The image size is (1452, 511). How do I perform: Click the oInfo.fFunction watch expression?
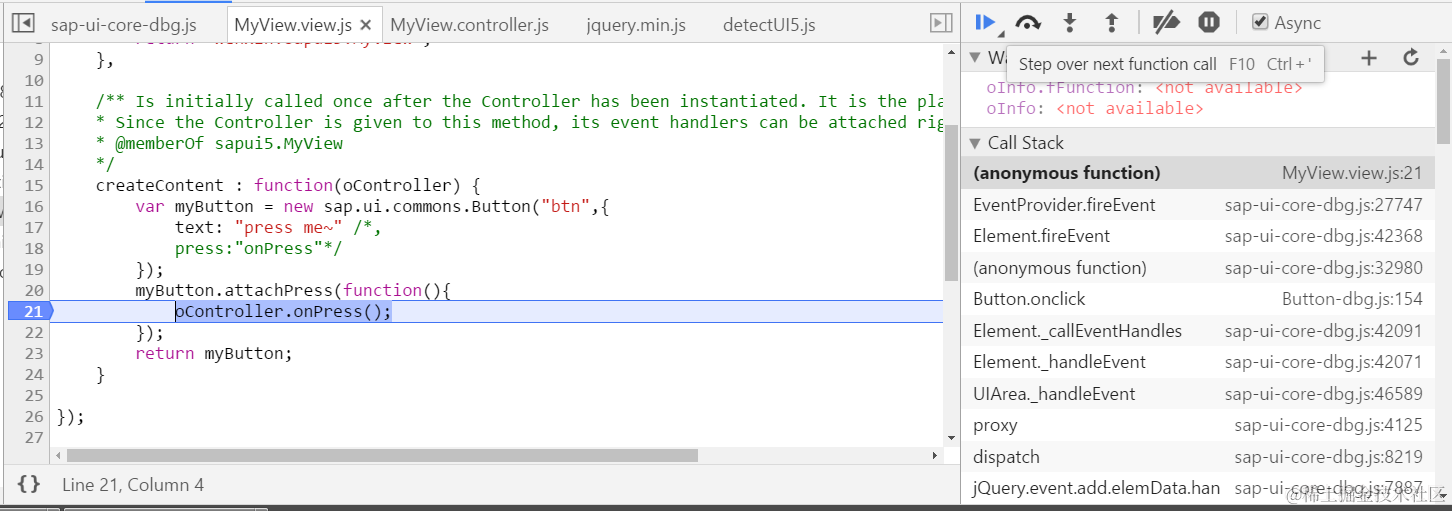coord(1144,88)
